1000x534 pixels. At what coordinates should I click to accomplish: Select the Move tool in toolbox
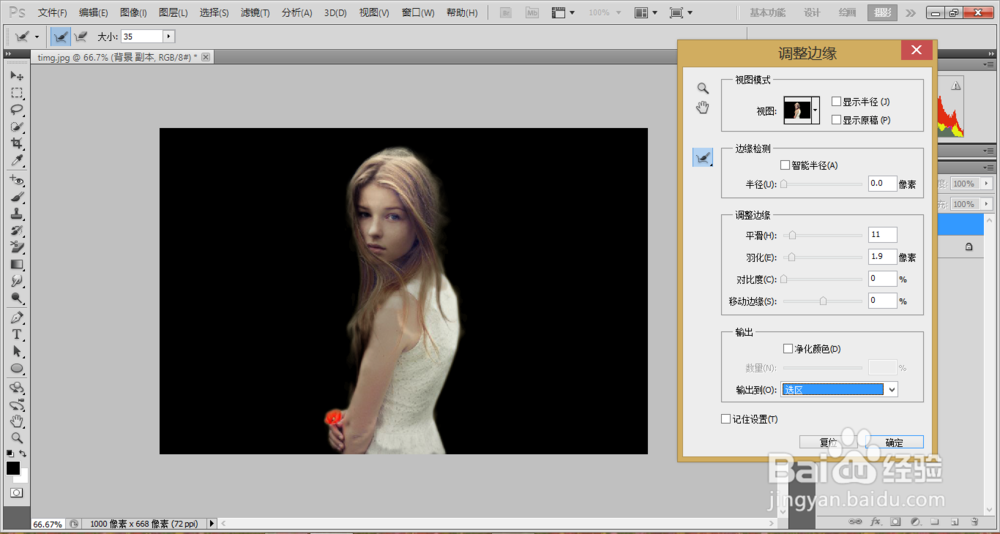(17, 75)
